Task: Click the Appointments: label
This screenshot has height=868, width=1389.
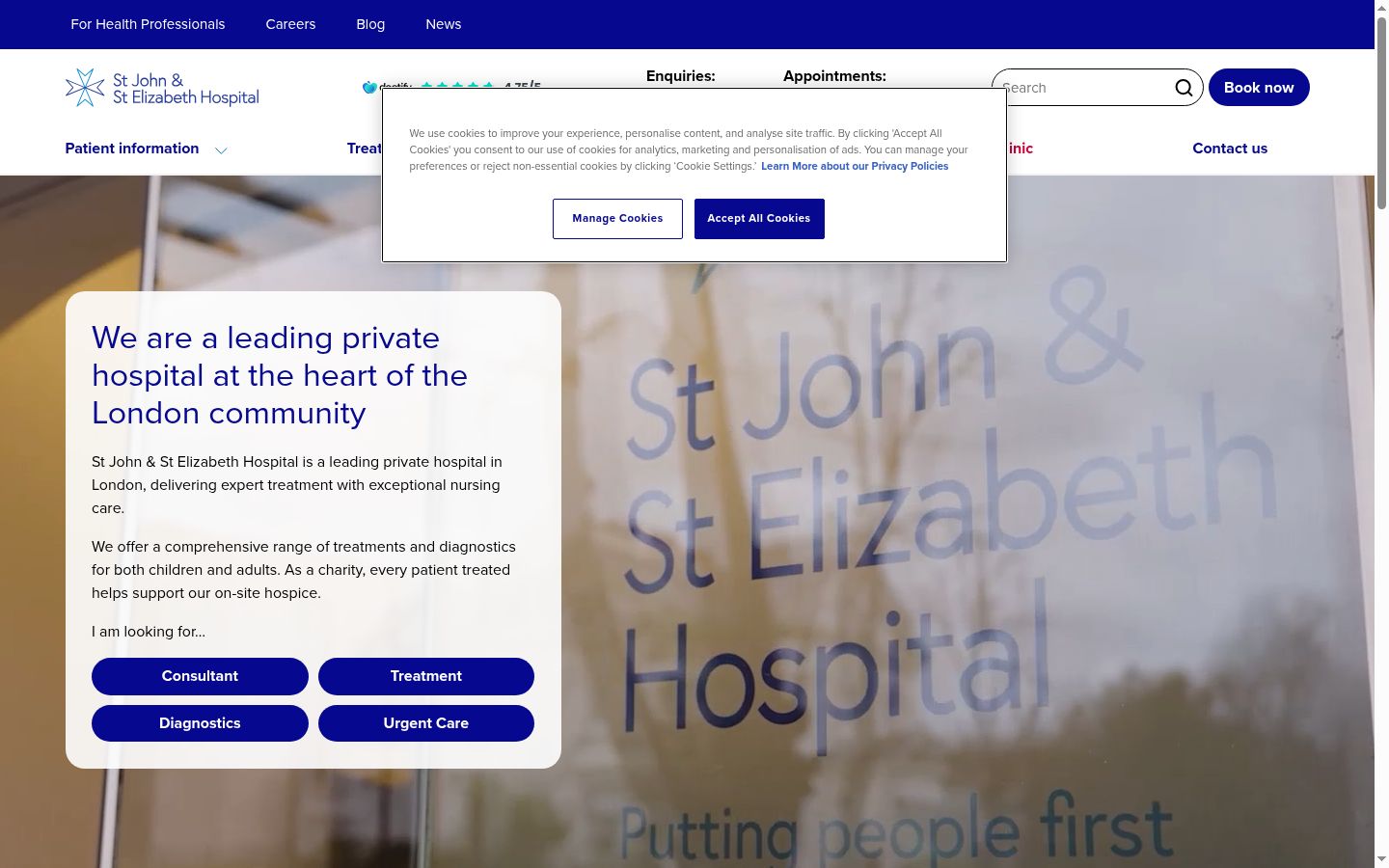Action: coord(834,76)
